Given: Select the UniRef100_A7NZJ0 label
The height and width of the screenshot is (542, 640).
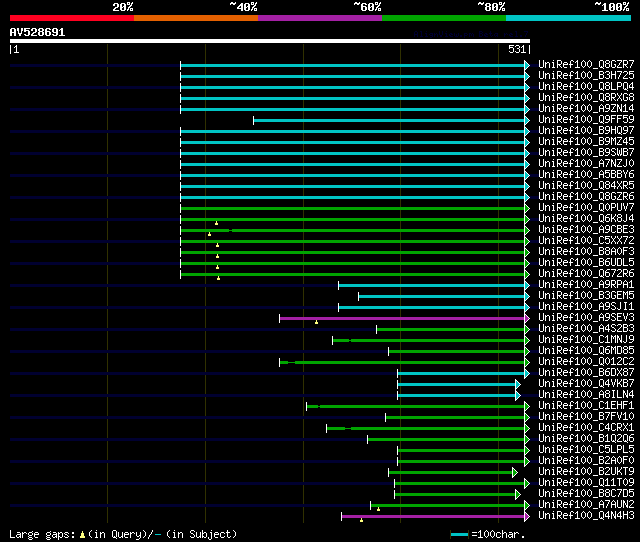Looking at the screenshot, I should (586, 164).
